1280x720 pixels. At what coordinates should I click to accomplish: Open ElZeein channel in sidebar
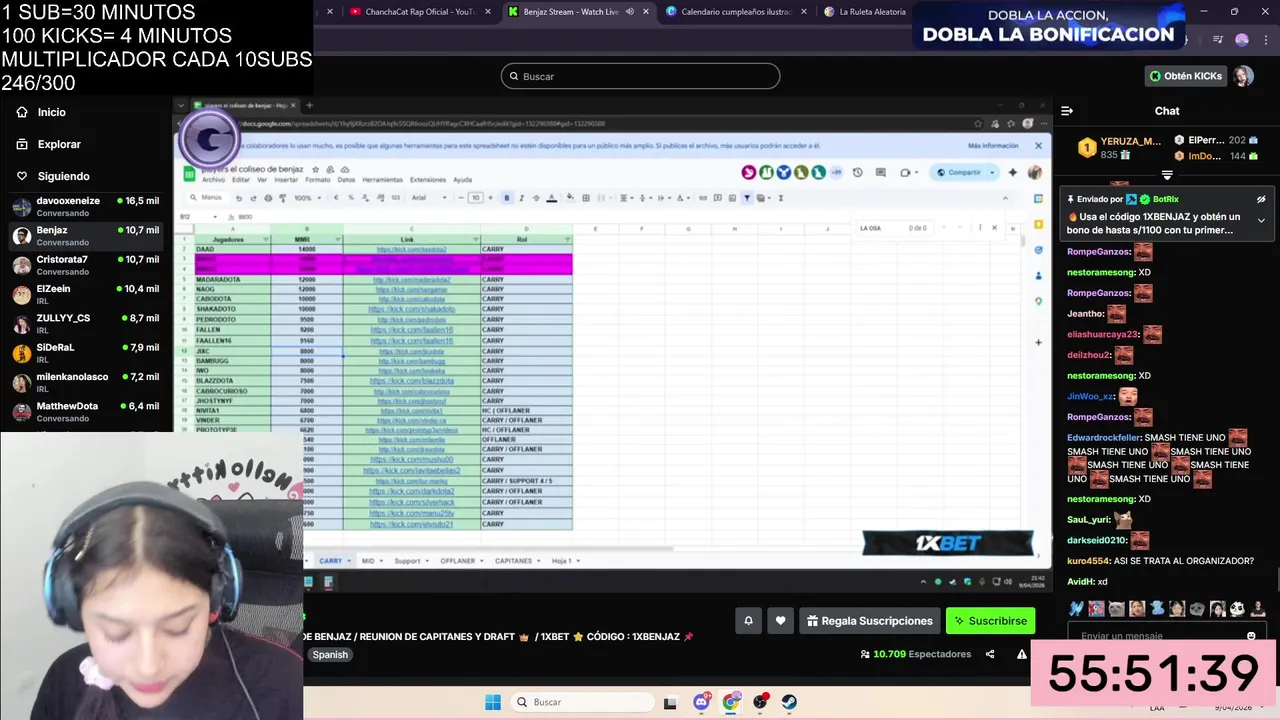[x=85, y=295]
